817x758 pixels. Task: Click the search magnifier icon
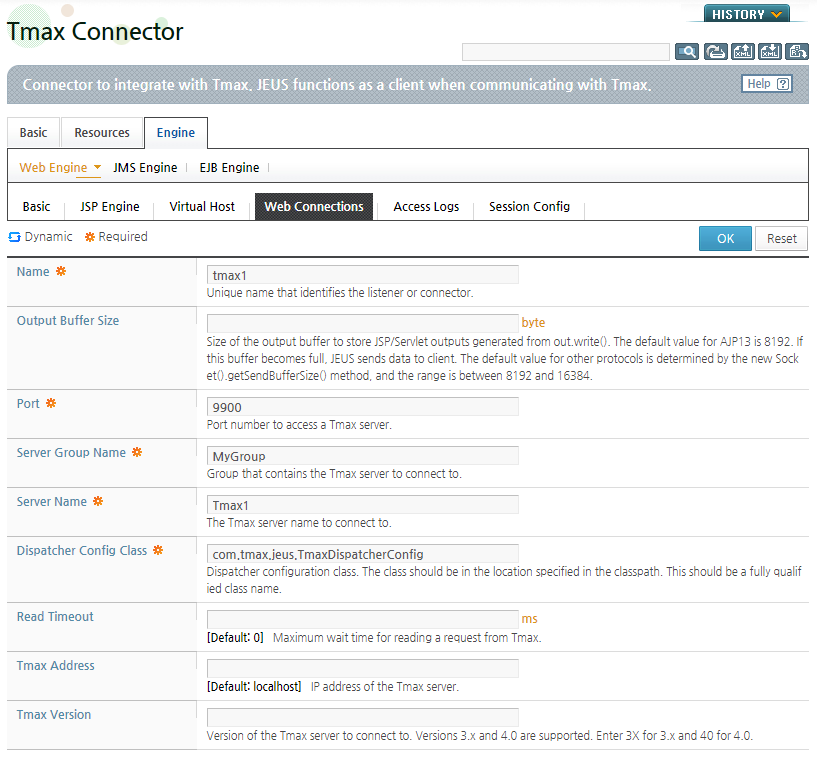pyautogui.click(x=687, y=52)
